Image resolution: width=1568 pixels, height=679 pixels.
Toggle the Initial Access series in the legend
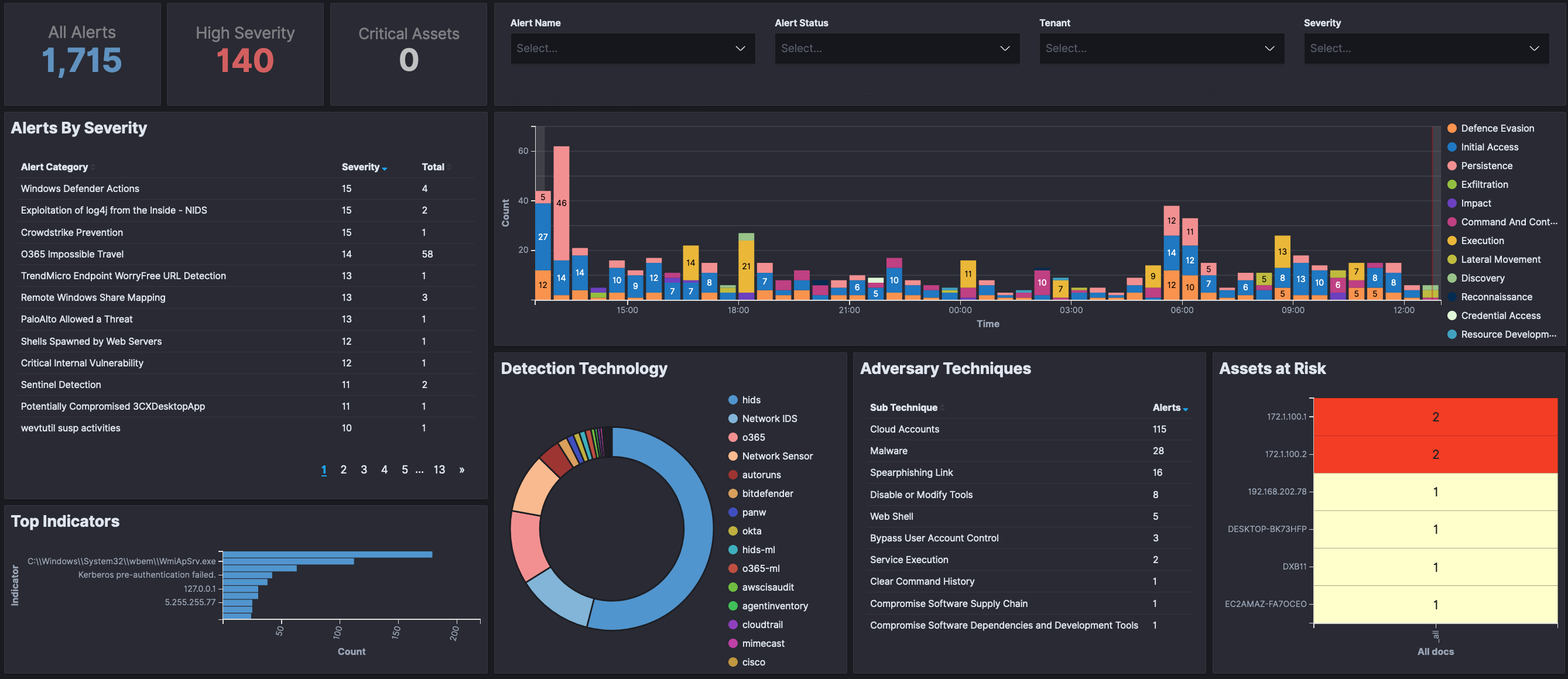point(1489,148)
